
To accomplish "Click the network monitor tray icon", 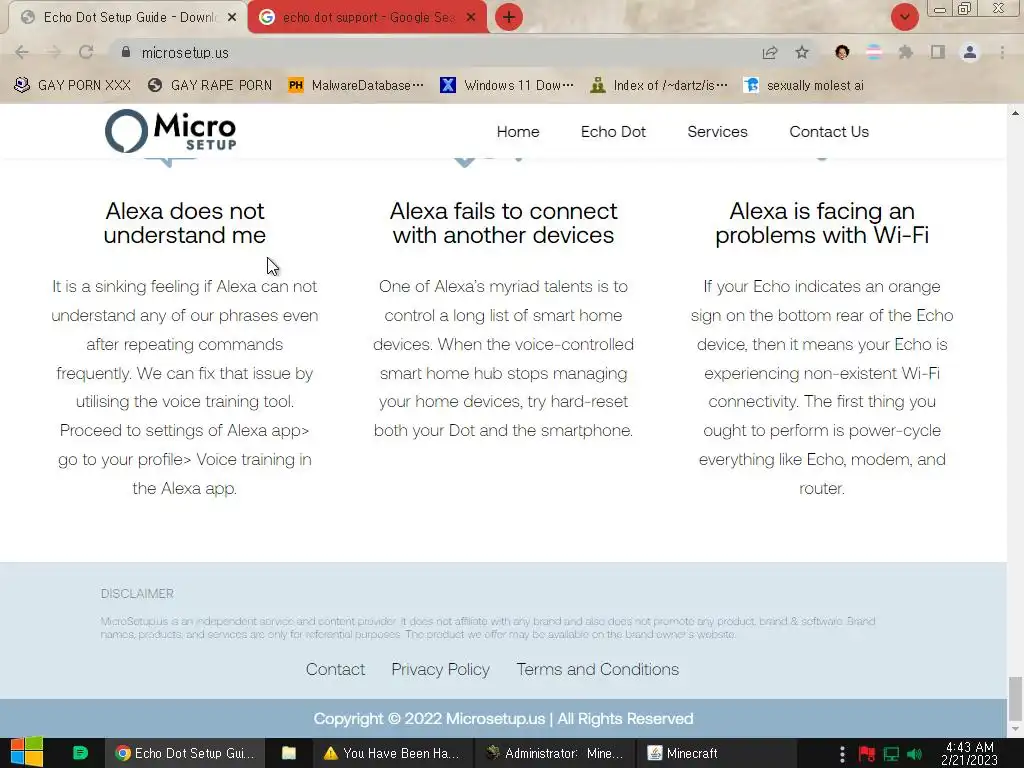I will coord(891,754).
